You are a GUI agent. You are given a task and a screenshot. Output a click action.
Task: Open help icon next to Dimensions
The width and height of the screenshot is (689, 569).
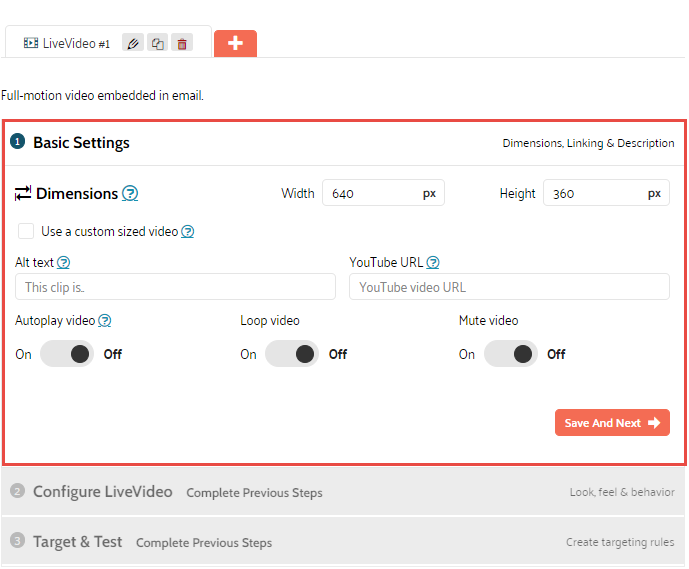tap(130, 194)
